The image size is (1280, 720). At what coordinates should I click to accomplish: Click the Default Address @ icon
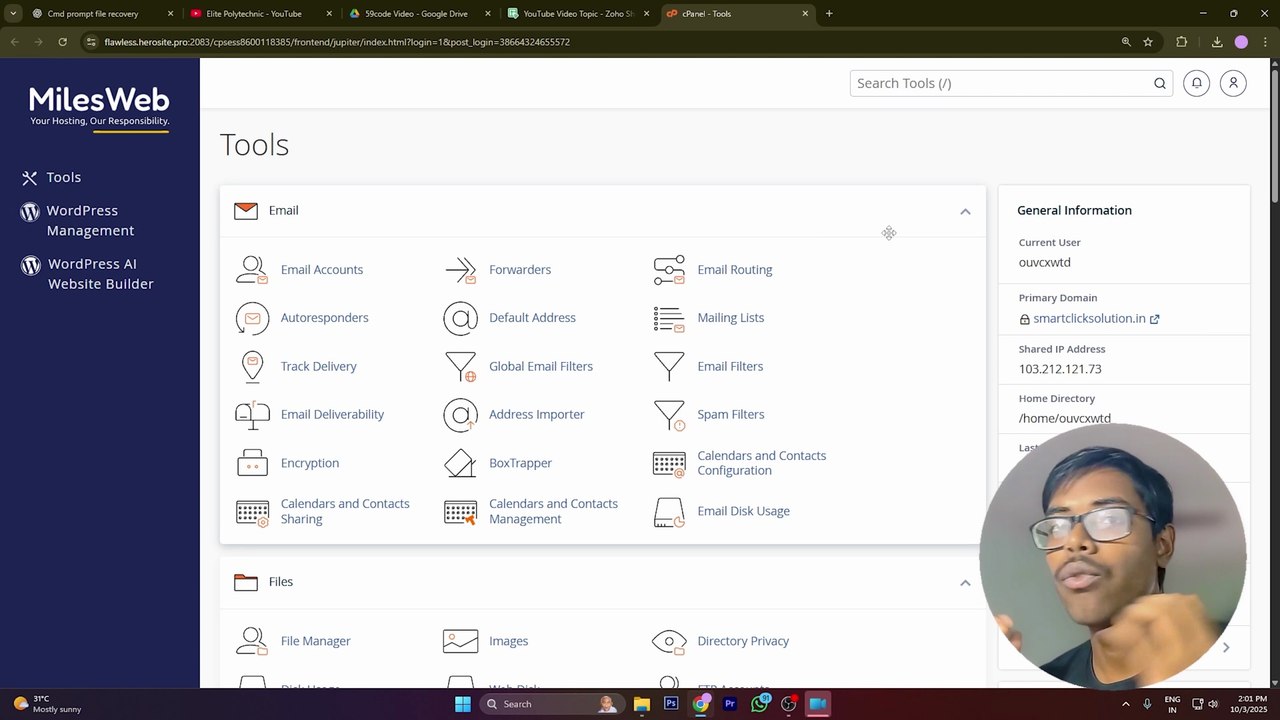click(460, 318)
